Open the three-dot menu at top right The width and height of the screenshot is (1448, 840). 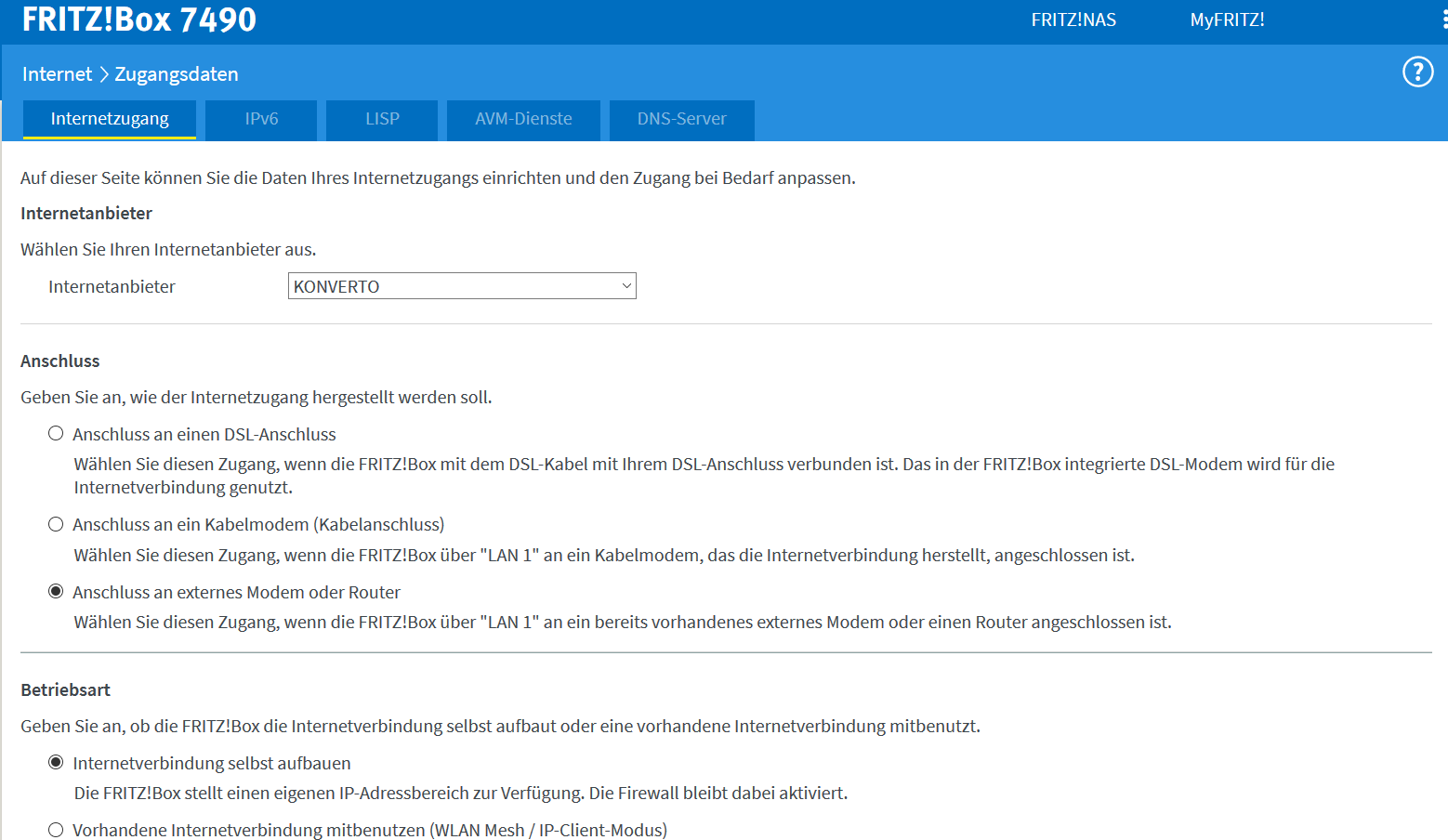pyautogui.click(x=1443, y=20)
